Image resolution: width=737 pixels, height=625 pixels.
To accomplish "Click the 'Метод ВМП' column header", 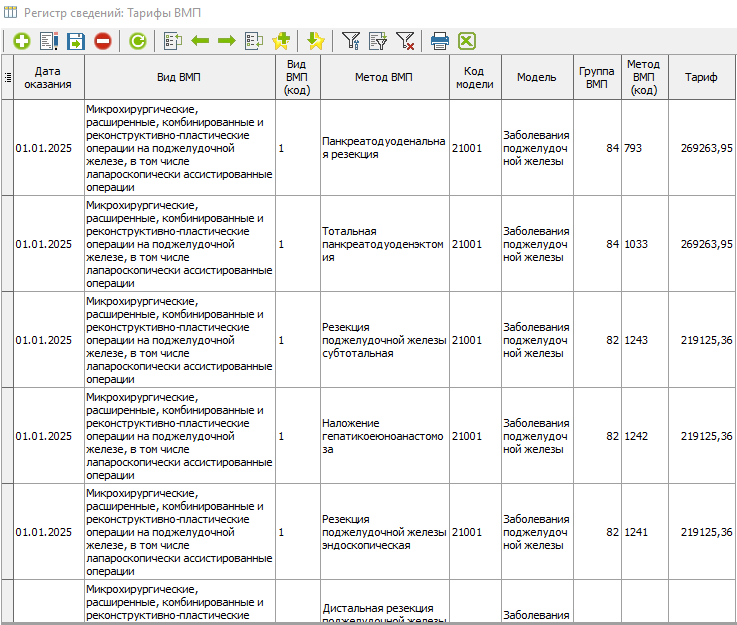I will [384, 78].
